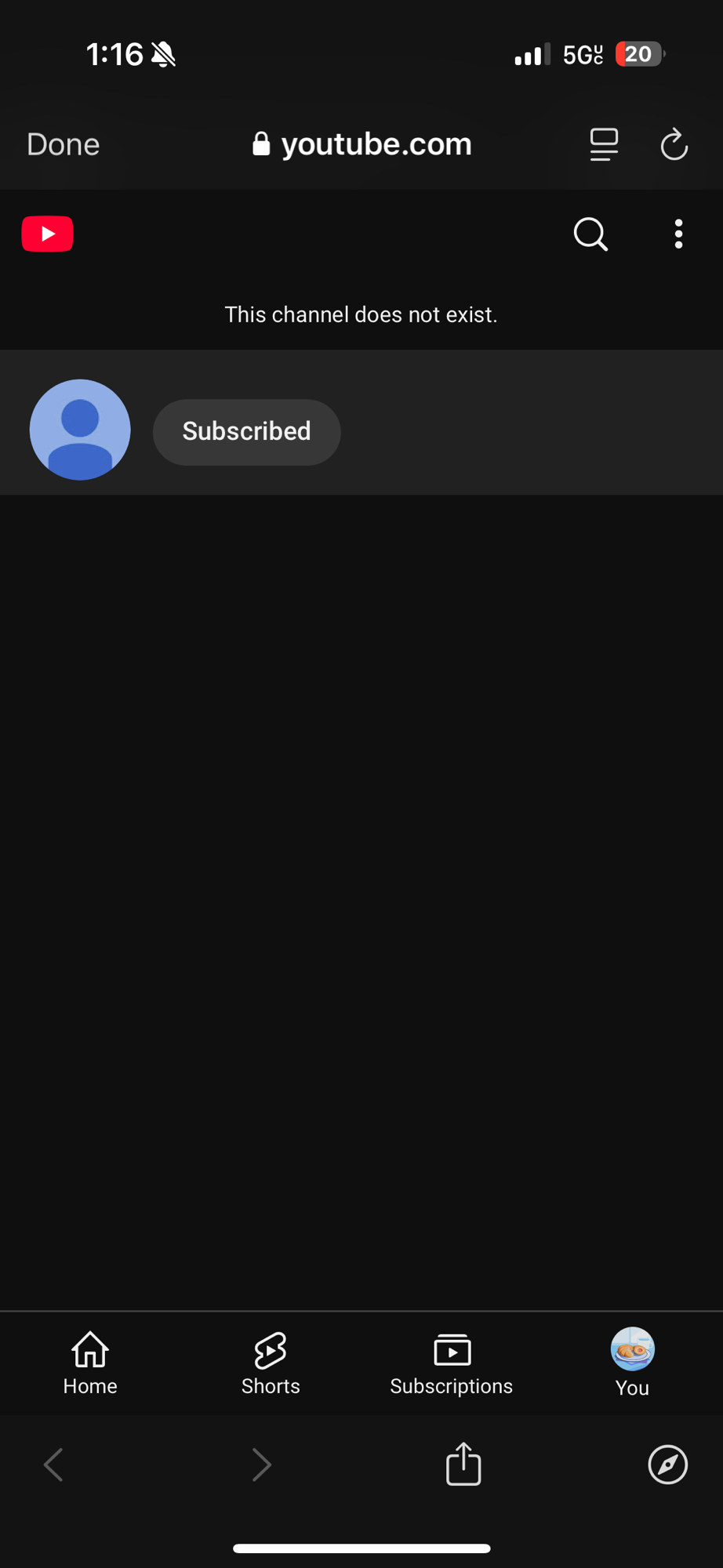Tap the YouTube logo icon

(47, 234)
